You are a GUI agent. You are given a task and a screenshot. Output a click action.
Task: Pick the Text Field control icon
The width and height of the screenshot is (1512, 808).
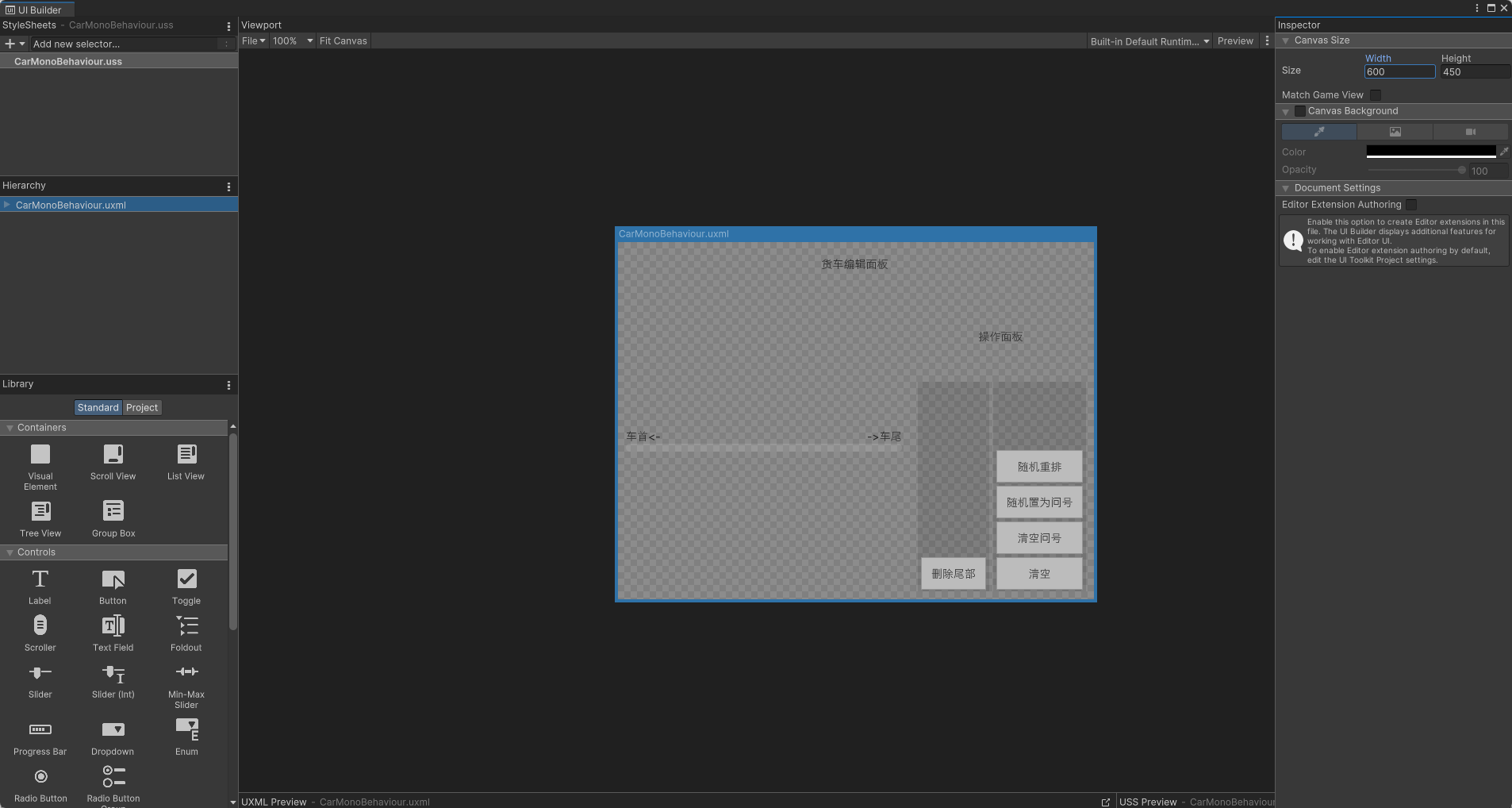coord(113,625)
